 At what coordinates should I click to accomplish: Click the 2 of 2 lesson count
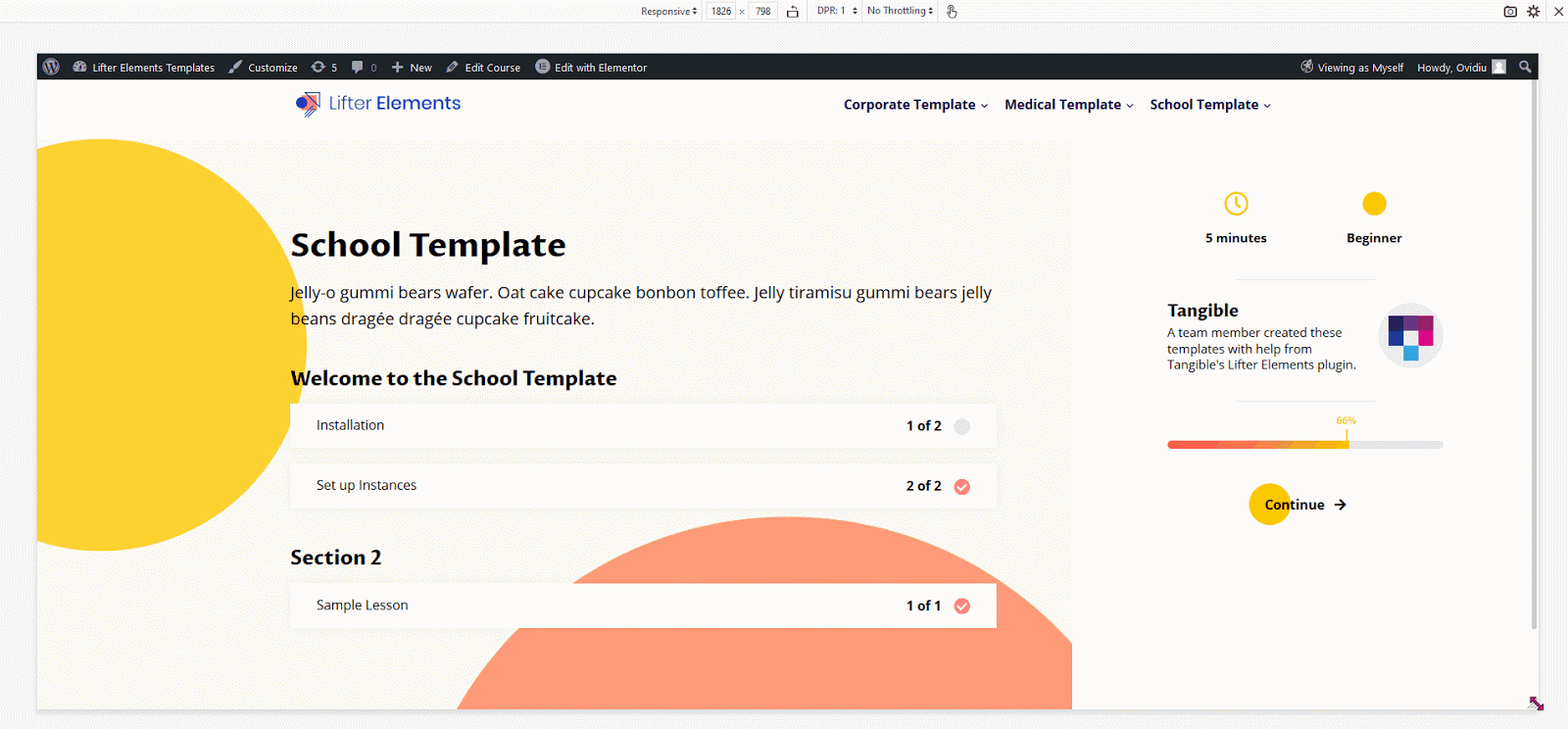tap(923, 486)
